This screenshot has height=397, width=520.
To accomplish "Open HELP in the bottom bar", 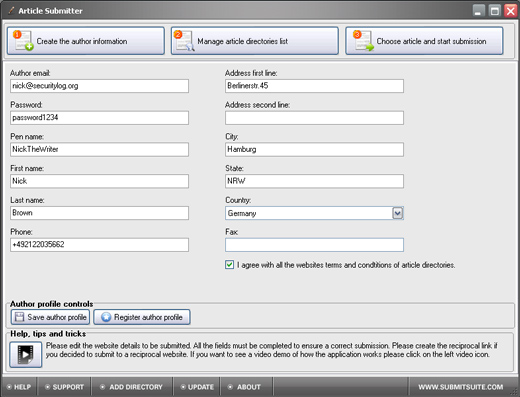I will coord(19,387).
